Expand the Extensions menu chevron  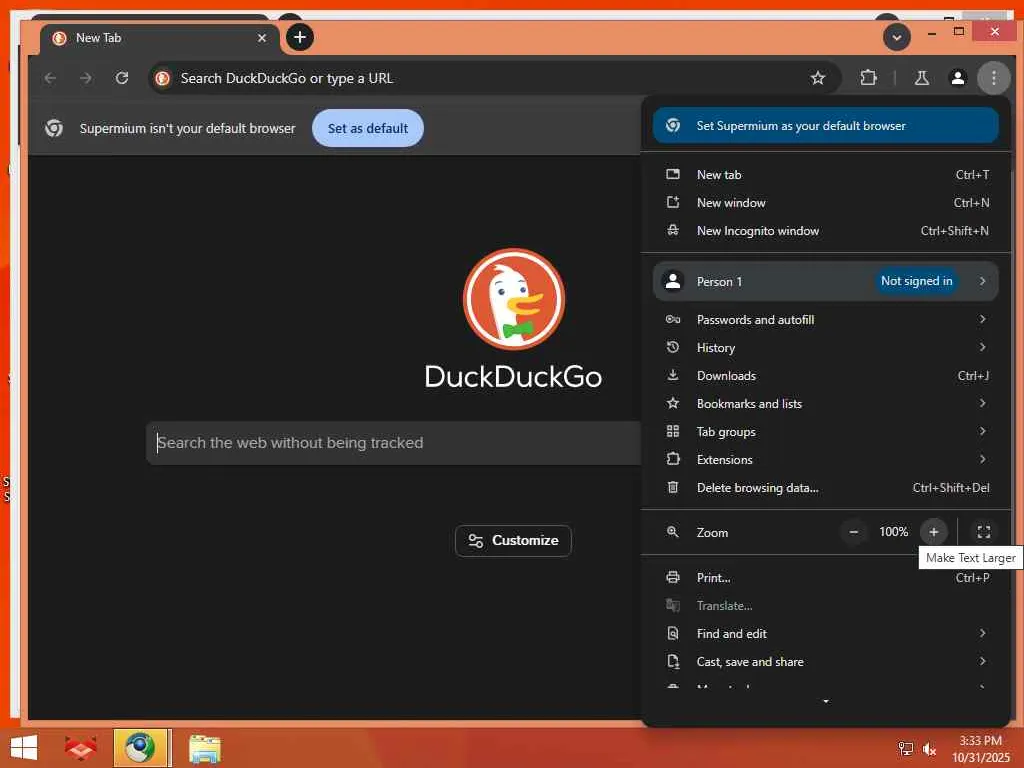(x=982, y=459)
